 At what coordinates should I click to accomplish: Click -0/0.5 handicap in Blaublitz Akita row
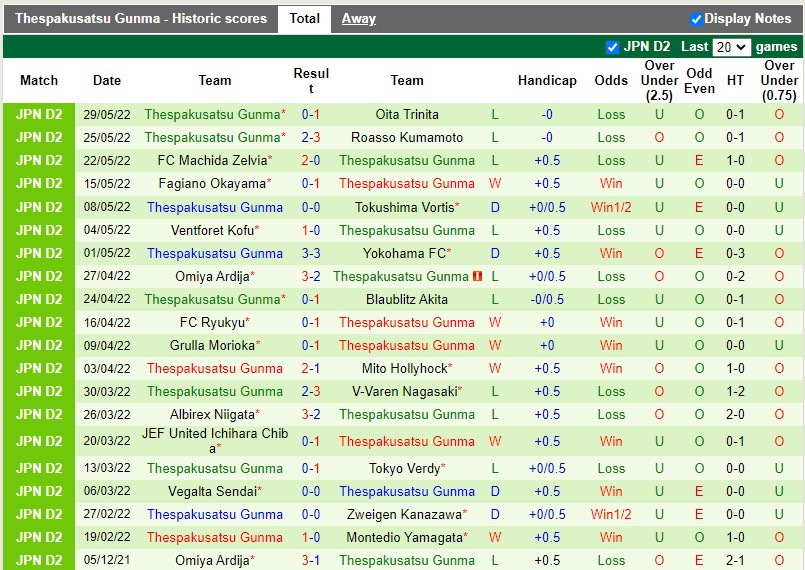(x=547, y=299)
